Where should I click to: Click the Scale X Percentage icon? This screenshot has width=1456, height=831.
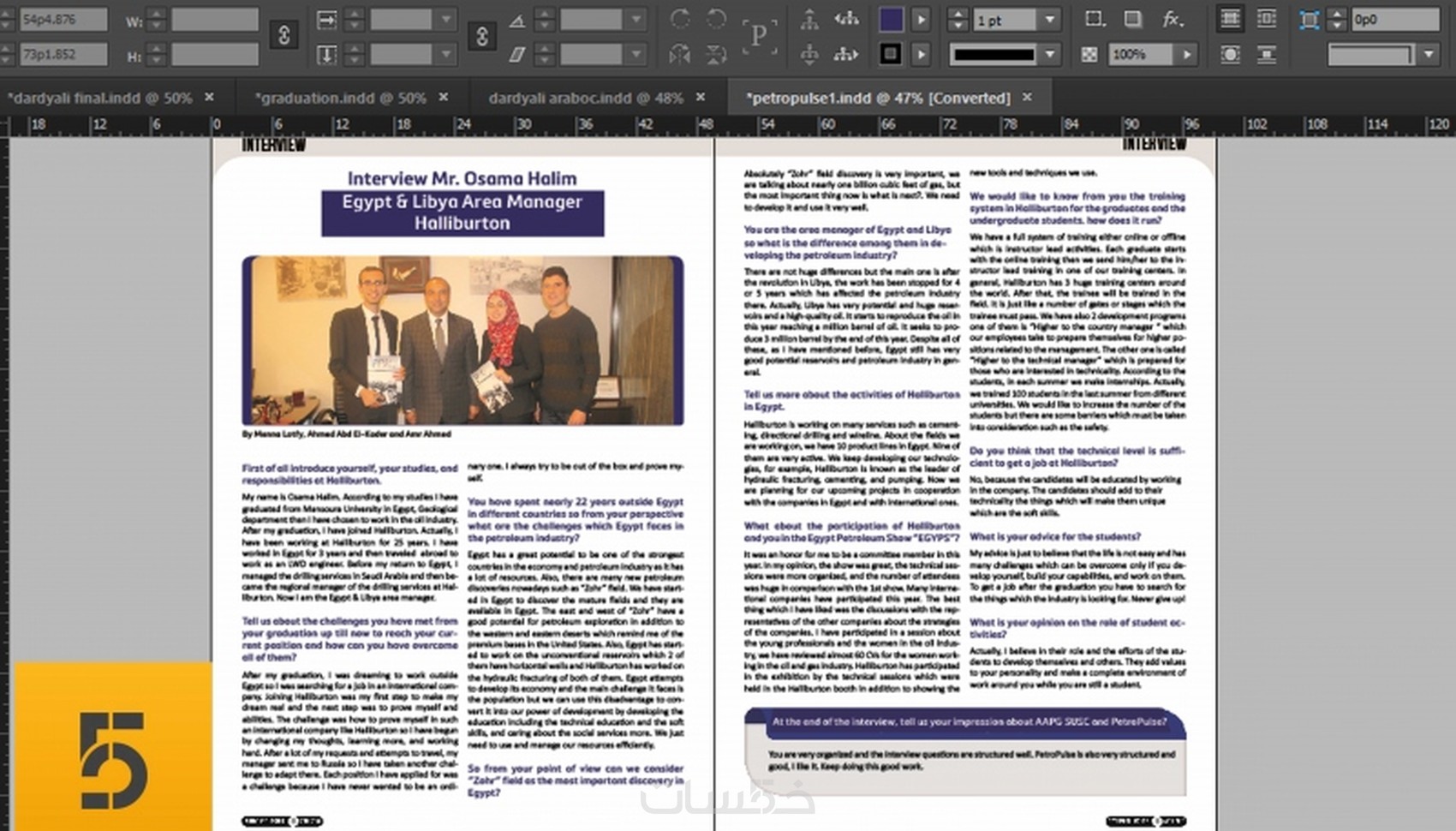pos(327,19)
